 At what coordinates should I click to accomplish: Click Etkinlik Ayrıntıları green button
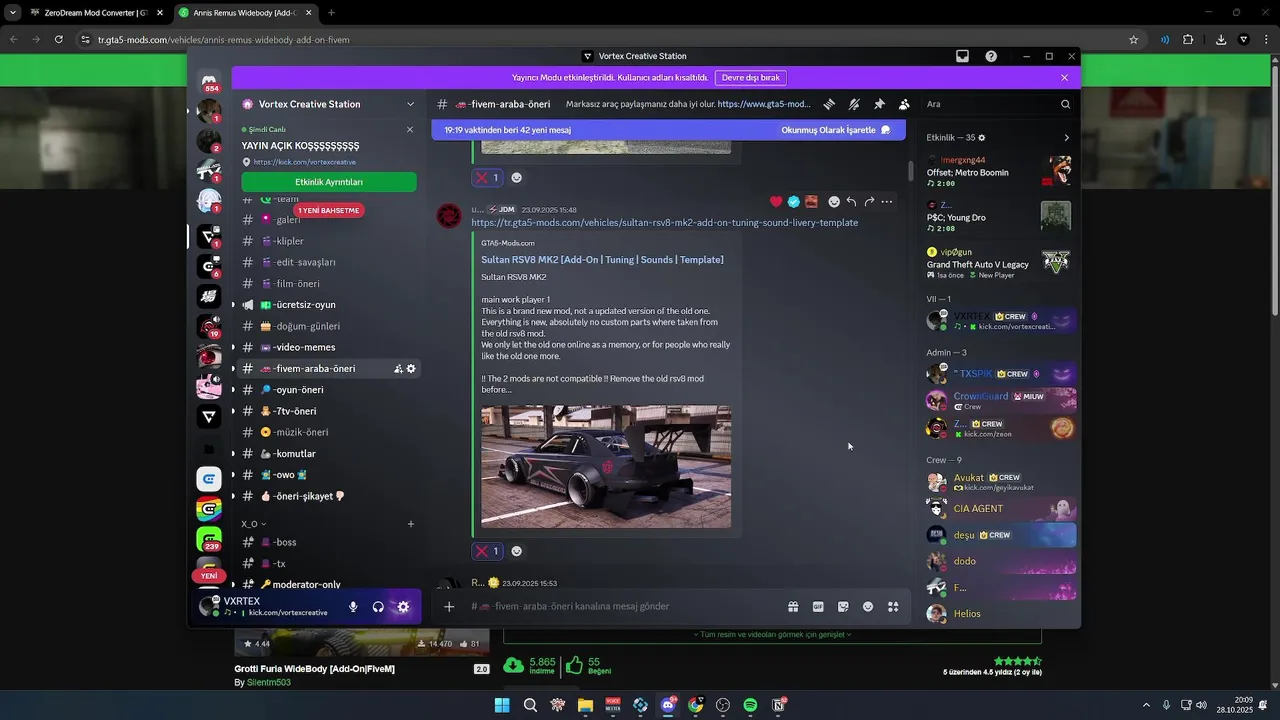329,182
